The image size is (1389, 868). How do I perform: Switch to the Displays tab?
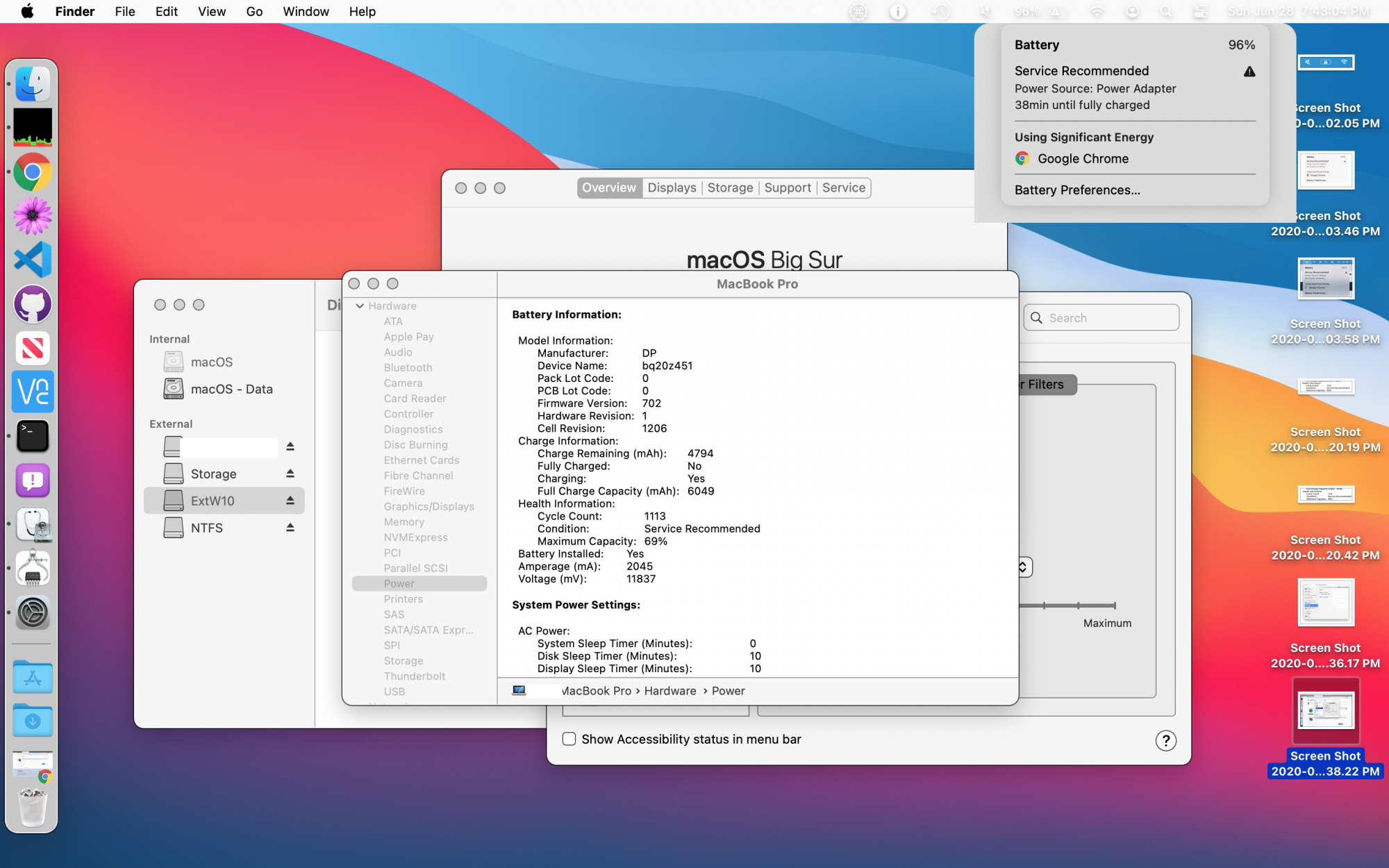point(672,187)
